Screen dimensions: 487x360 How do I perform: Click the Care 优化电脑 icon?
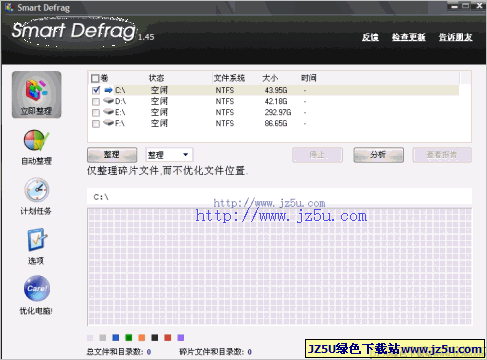37,288
